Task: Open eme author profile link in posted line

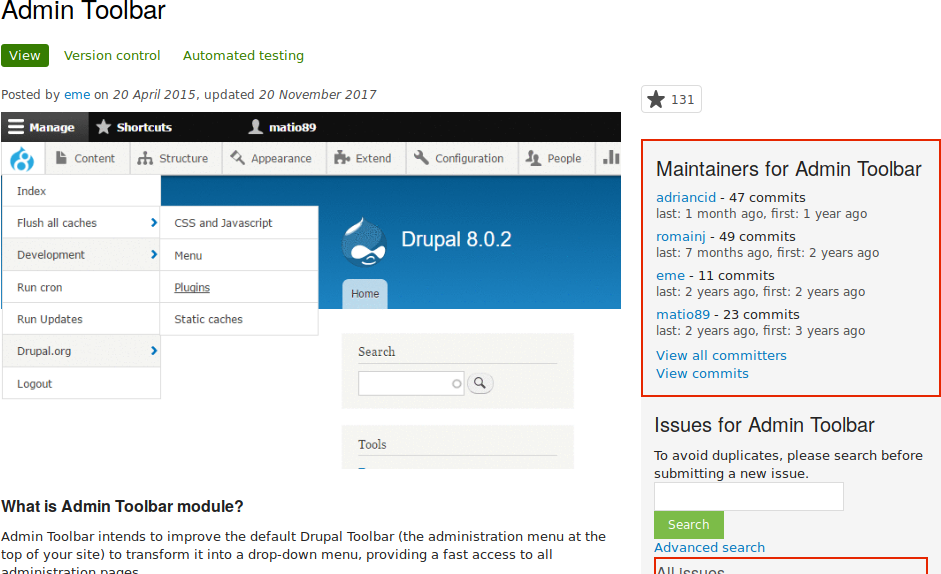Action: tap(77, 94)
